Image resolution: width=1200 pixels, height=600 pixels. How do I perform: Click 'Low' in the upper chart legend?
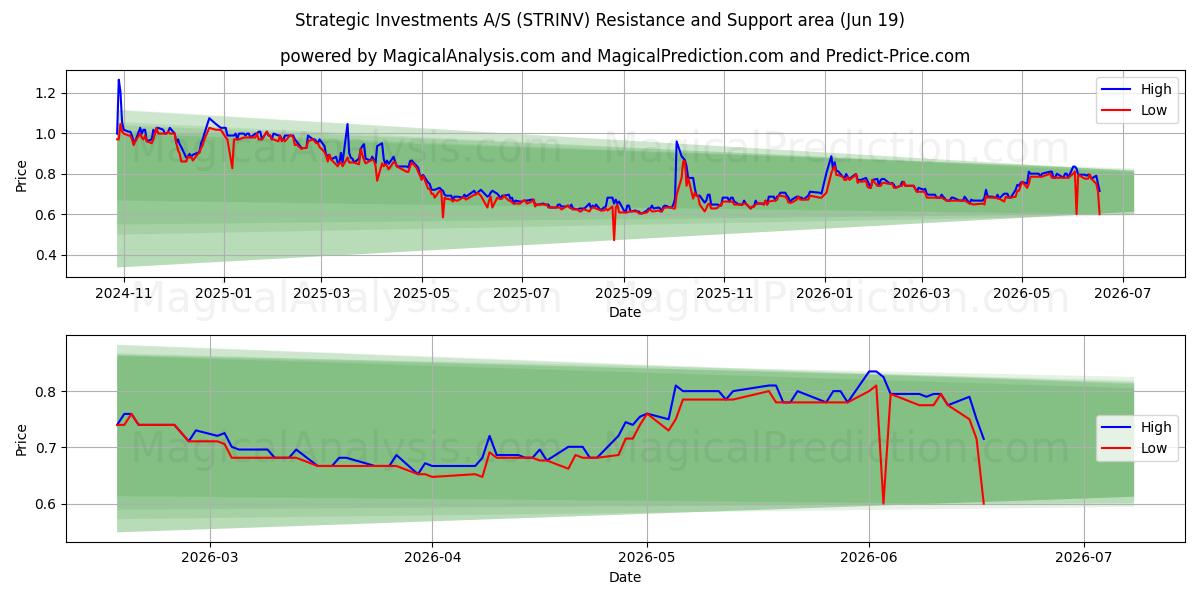(x=1154, y=110)
